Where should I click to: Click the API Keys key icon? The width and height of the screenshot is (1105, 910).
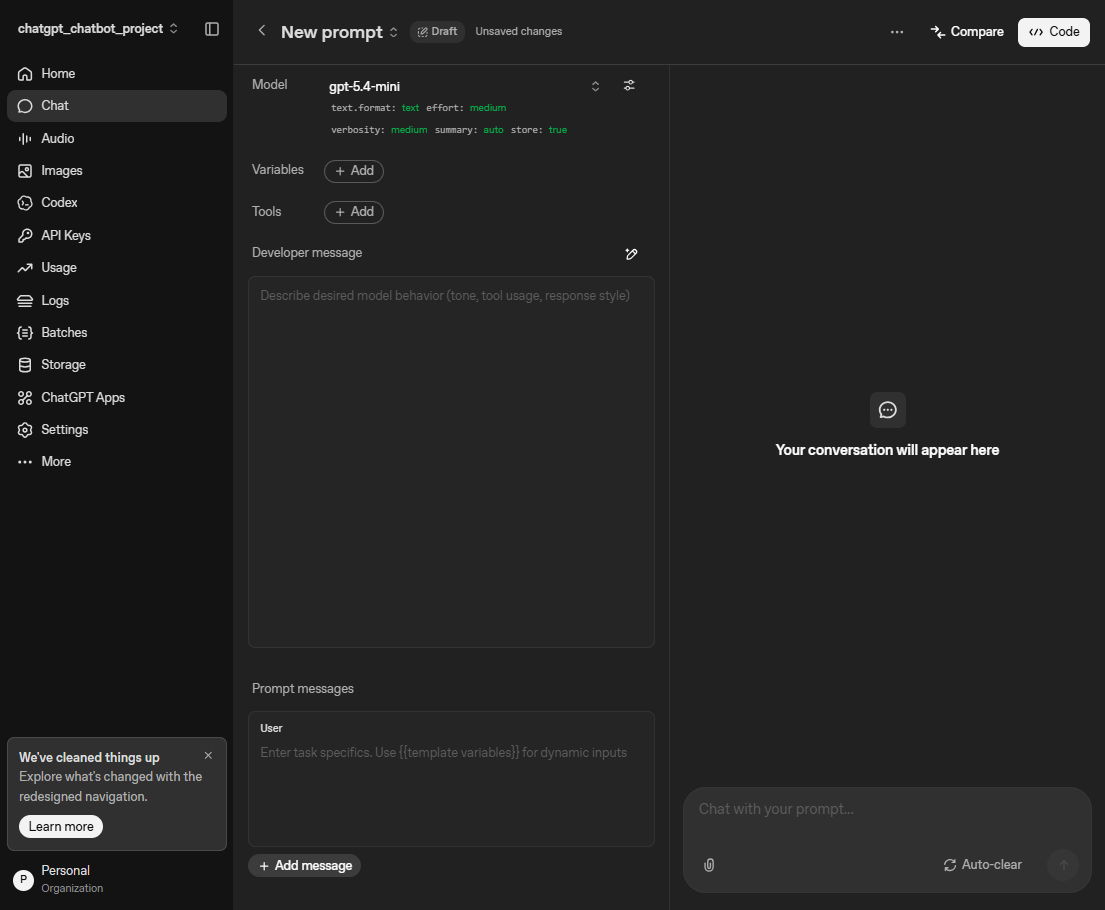25,235
